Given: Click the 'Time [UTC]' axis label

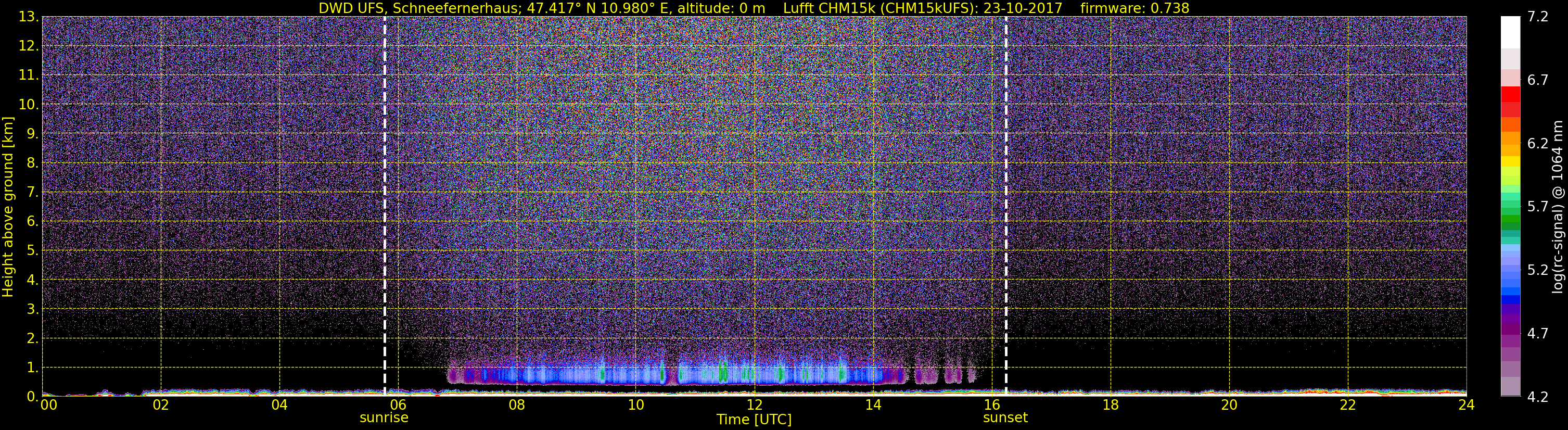Looking at the screenshot, I should pos(754,420).
